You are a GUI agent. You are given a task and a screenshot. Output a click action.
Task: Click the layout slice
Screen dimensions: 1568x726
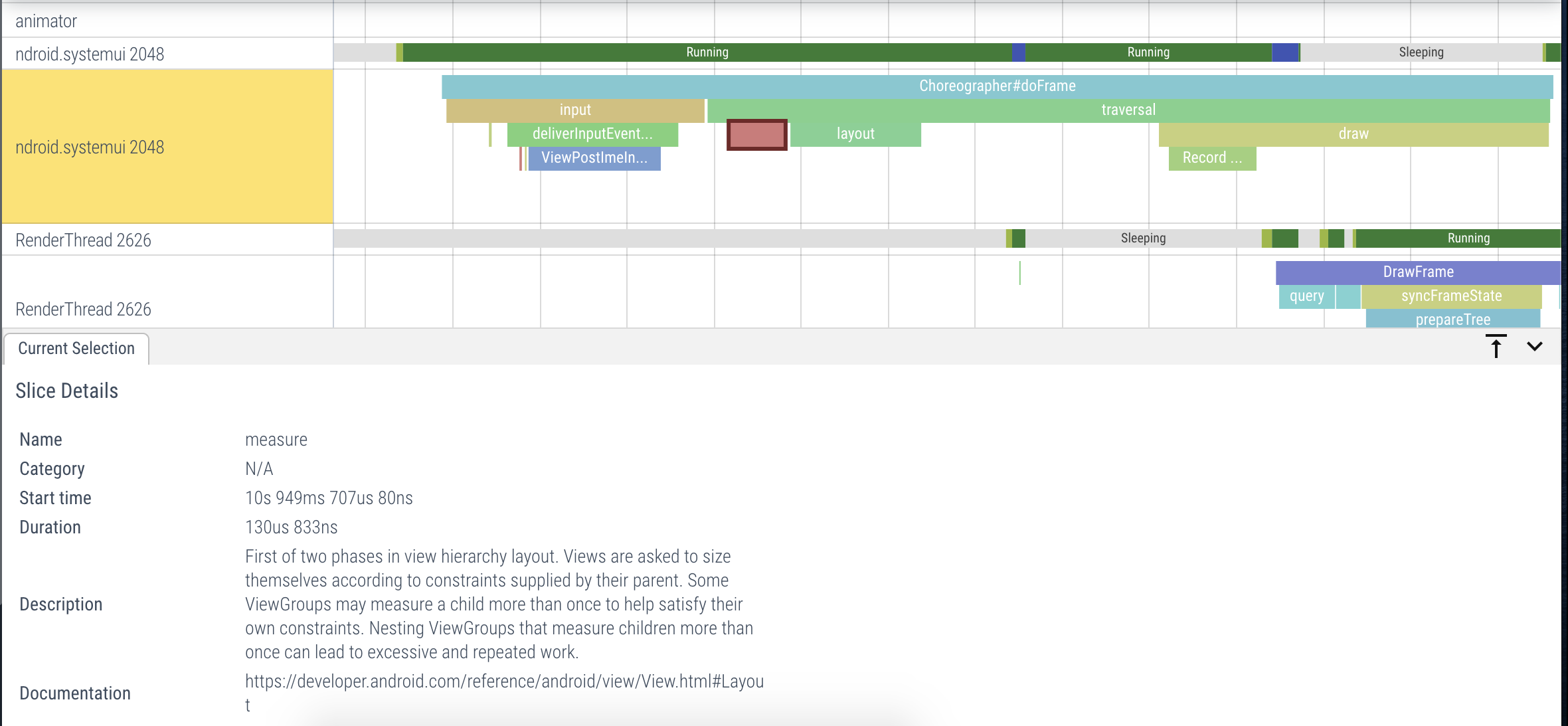tap(855, 134)
